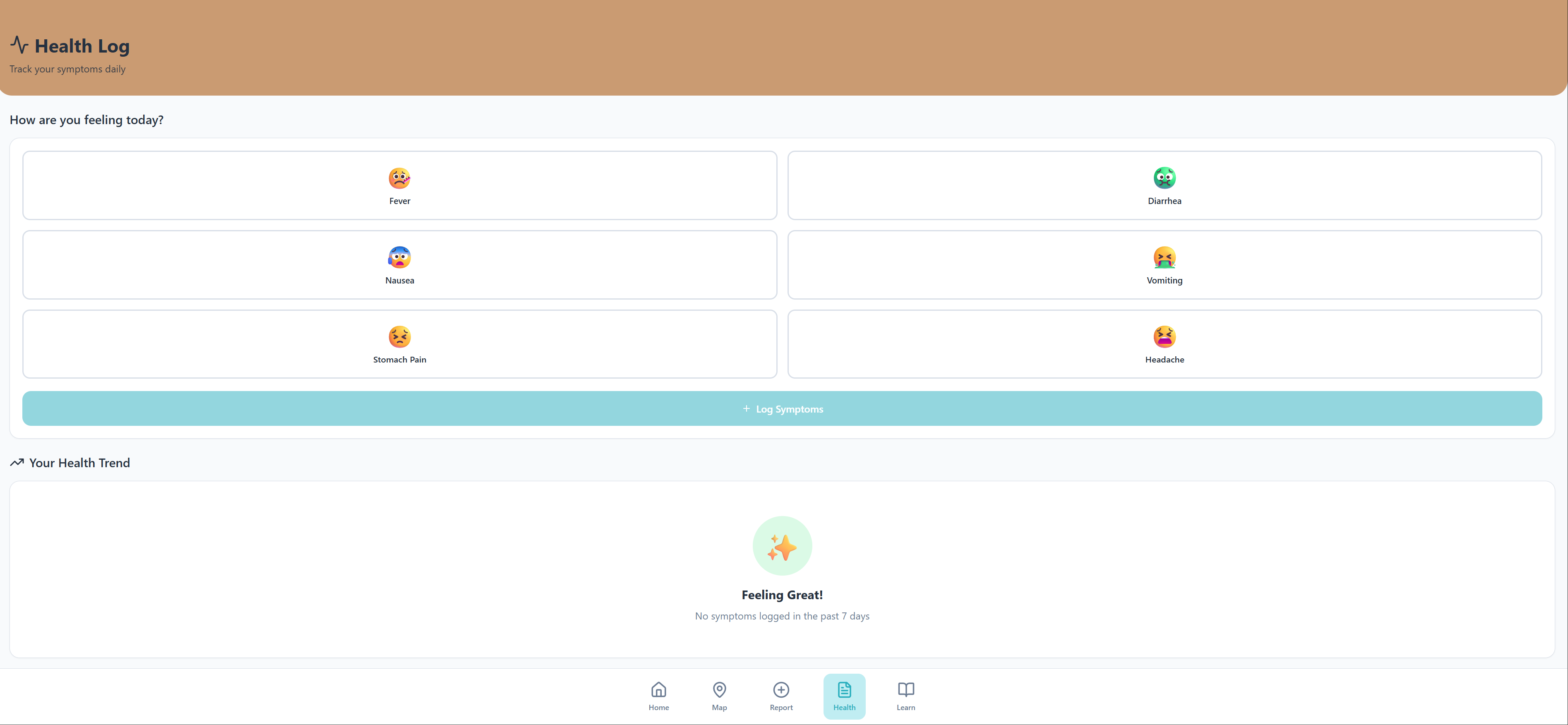Open the Report tab
Viewport: 1568px width, 725px height.
pos(781,696)
